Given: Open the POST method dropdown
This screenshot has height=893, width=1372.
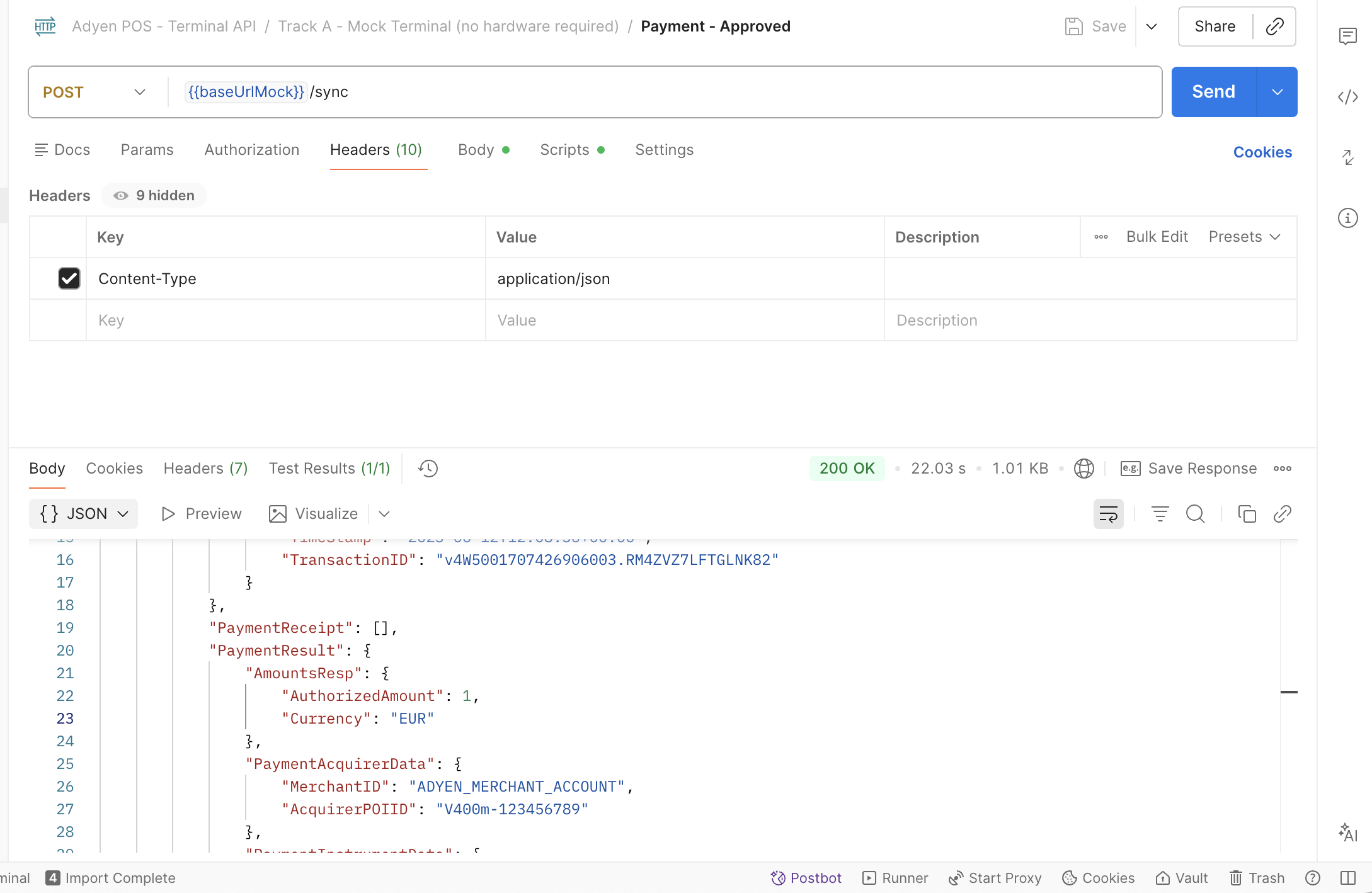Looking at the screenshot, I should [94, 92].
